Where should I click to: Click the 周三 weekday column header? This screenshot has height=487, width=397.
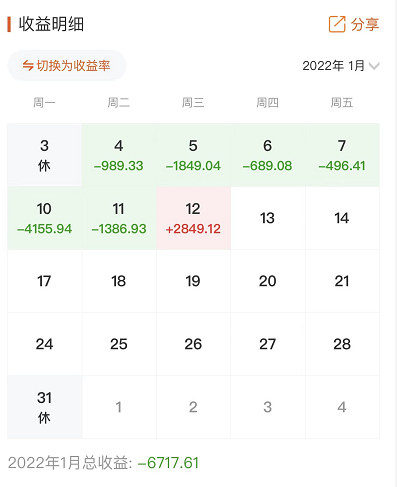[x=193, y=102]
